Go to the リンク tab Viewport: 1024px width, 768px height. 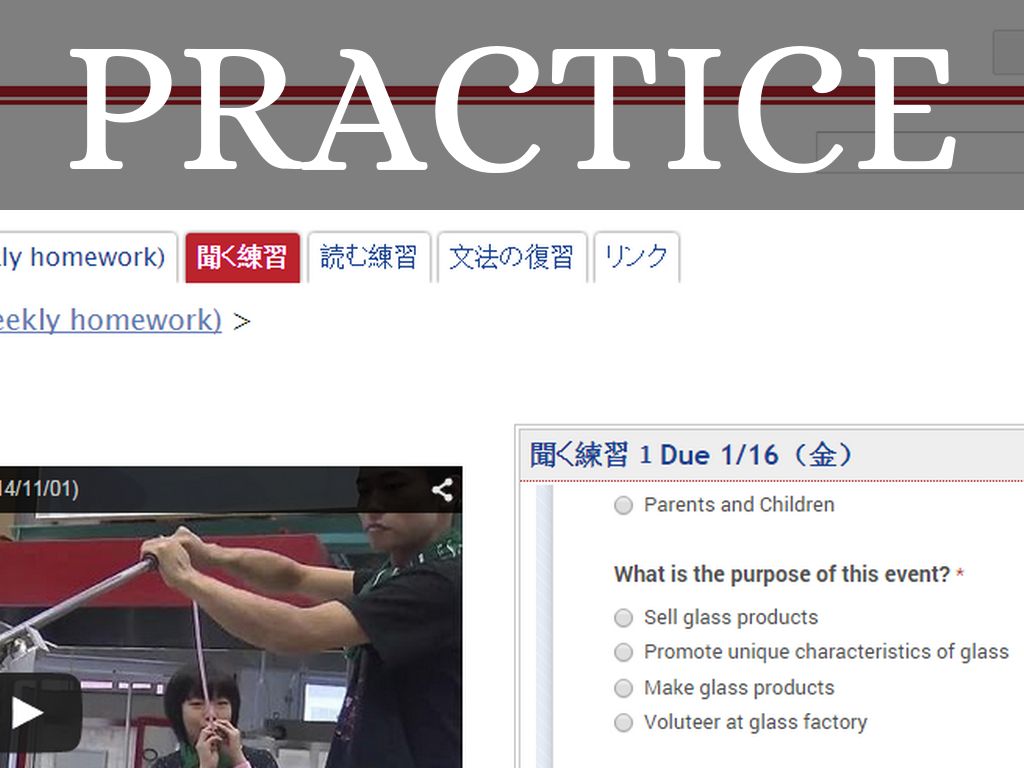(637, 257)
